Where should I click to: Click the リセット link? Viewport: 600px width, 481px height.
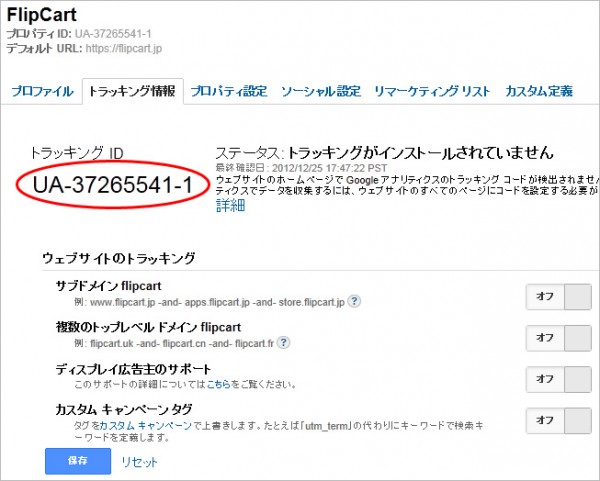pos(139,462)
